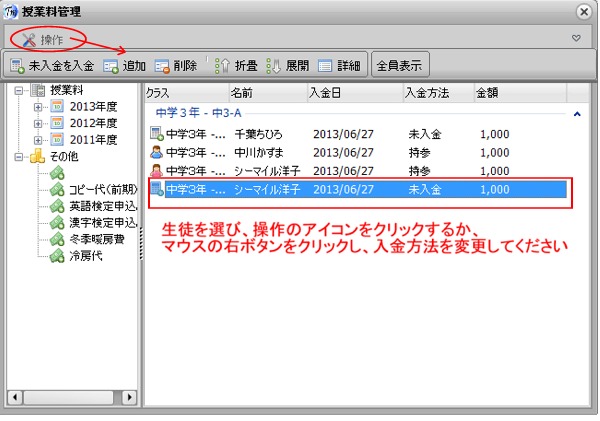Click the 中学3年 - 中3-A group header
Viewport: 600px width, 421px height.
point(199,113)
